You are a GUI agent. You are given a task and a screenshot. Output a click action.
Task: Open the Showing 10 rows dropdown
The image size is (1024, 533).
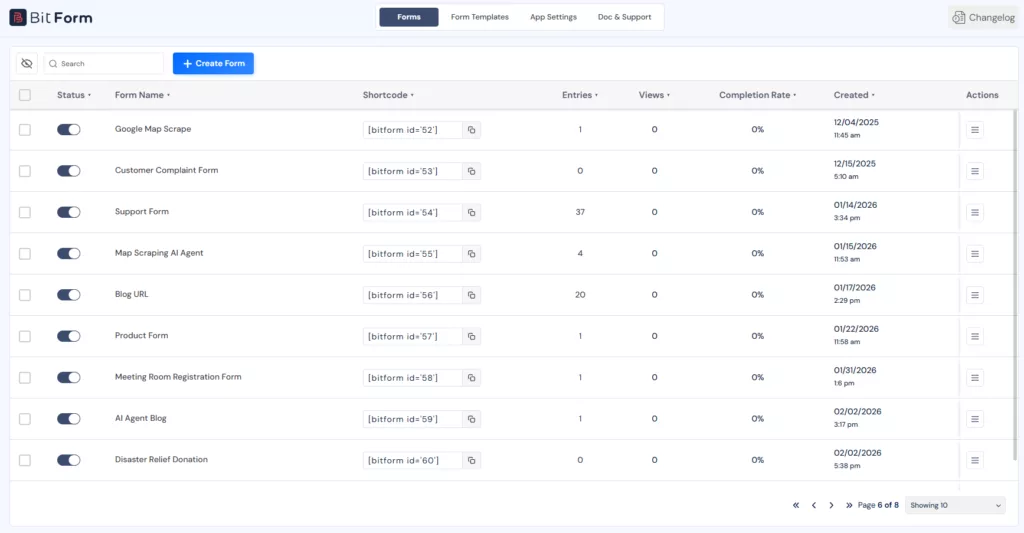(x=955, y=505)
